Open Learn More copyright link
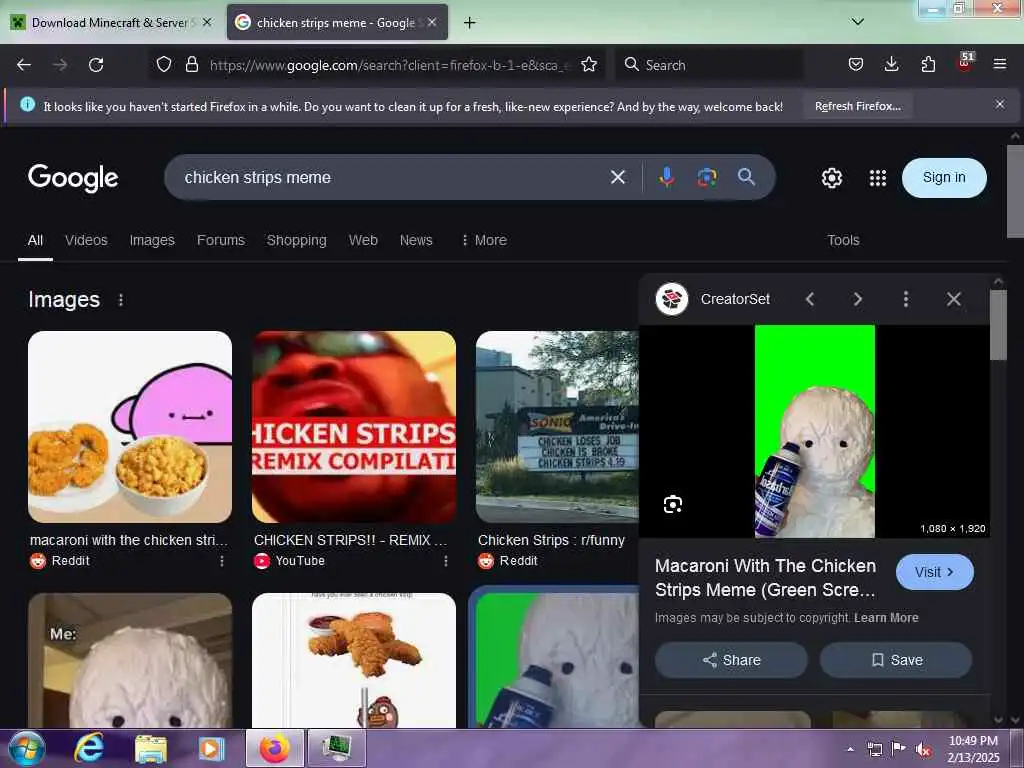The height and width of the screenshot is (768, 1024). 886,618
